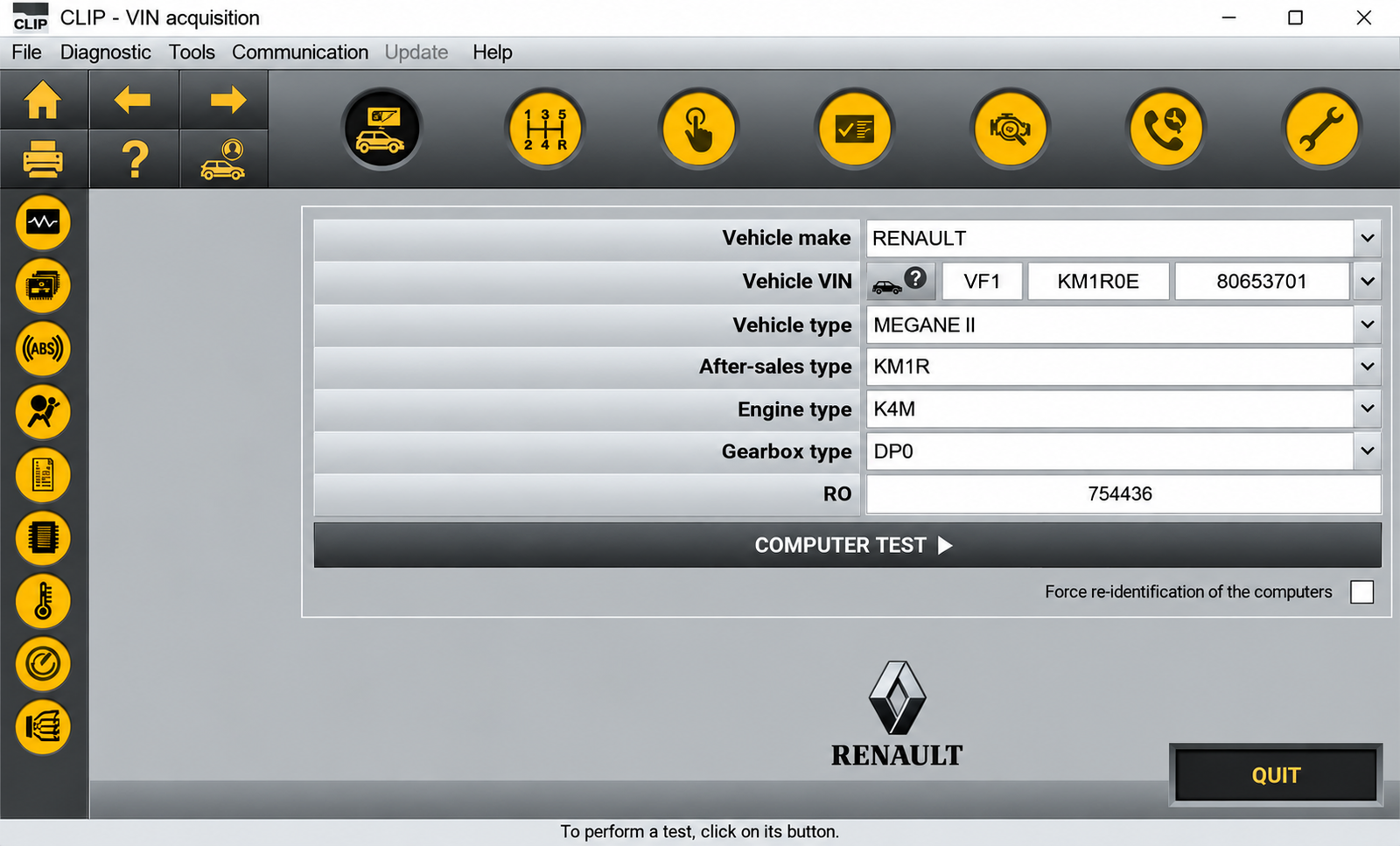Open the Diagnostic menu
Image resolution: width=1400 pixels, height=846 pixels.
[x=106, y=52]
